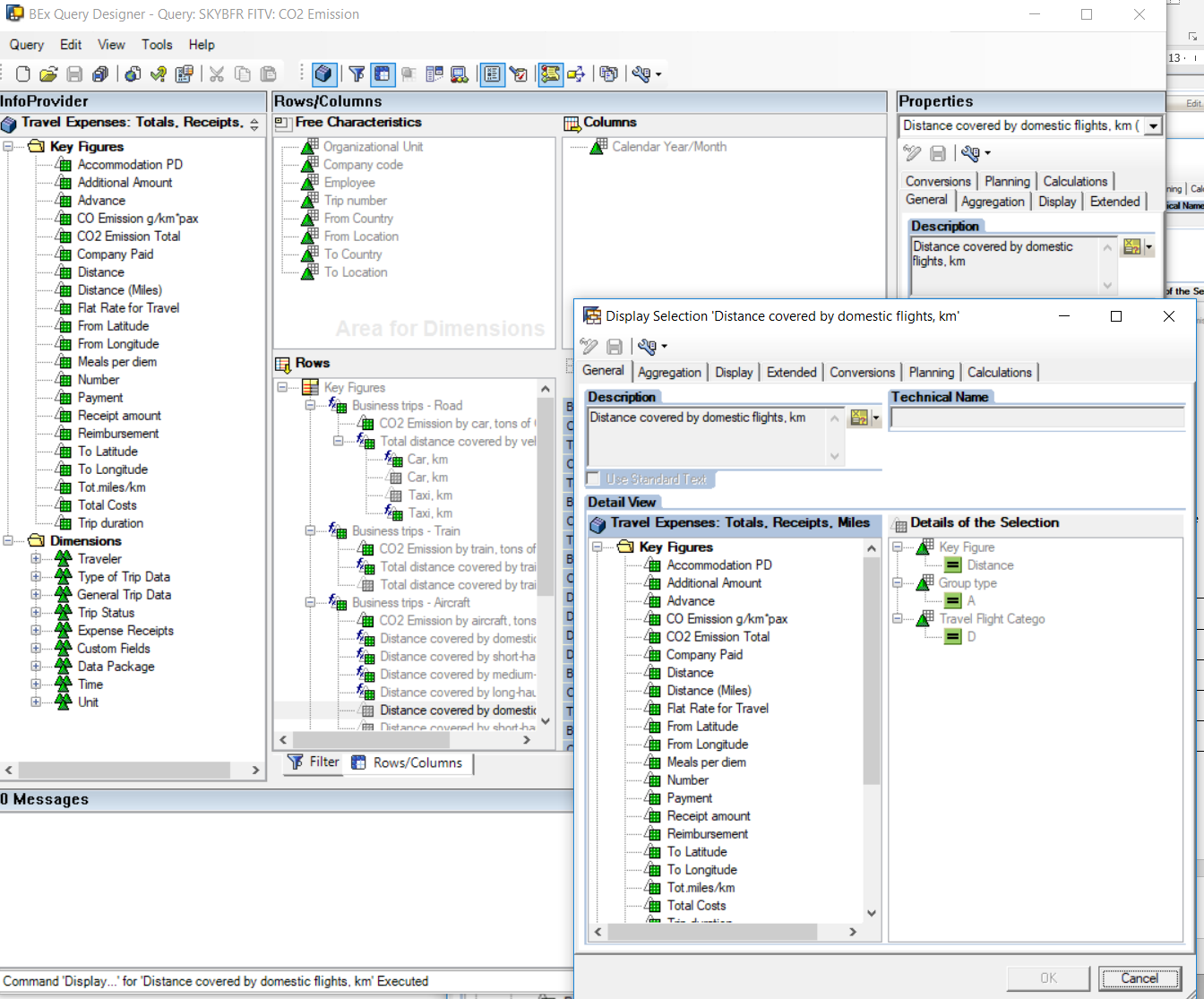
Task: Toggle the InfoProvider view toolbar button
Action: (324, 74)
